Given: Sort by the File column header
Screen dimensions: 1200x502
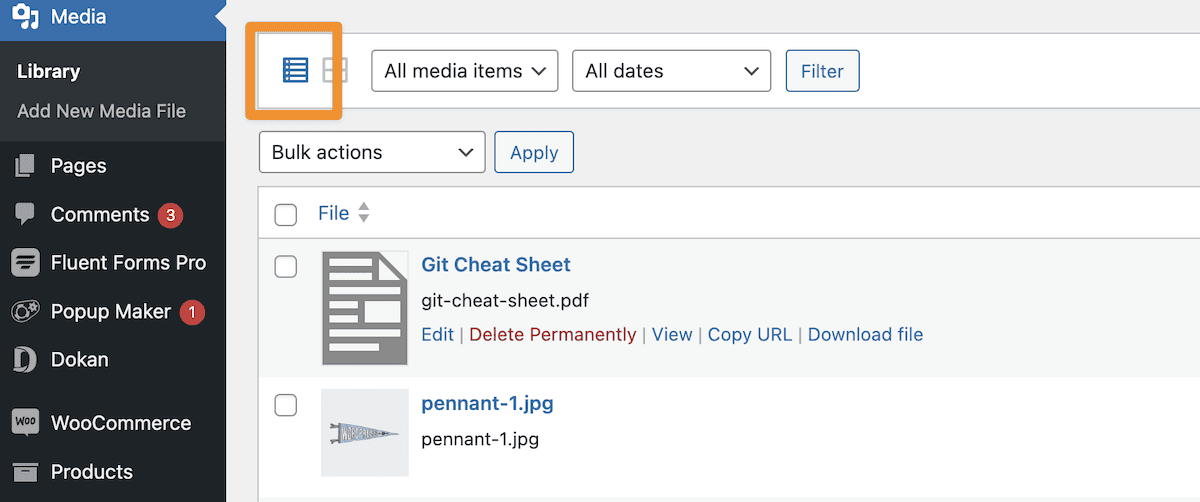Looking at the screenshot, I should tap(333, 213).
